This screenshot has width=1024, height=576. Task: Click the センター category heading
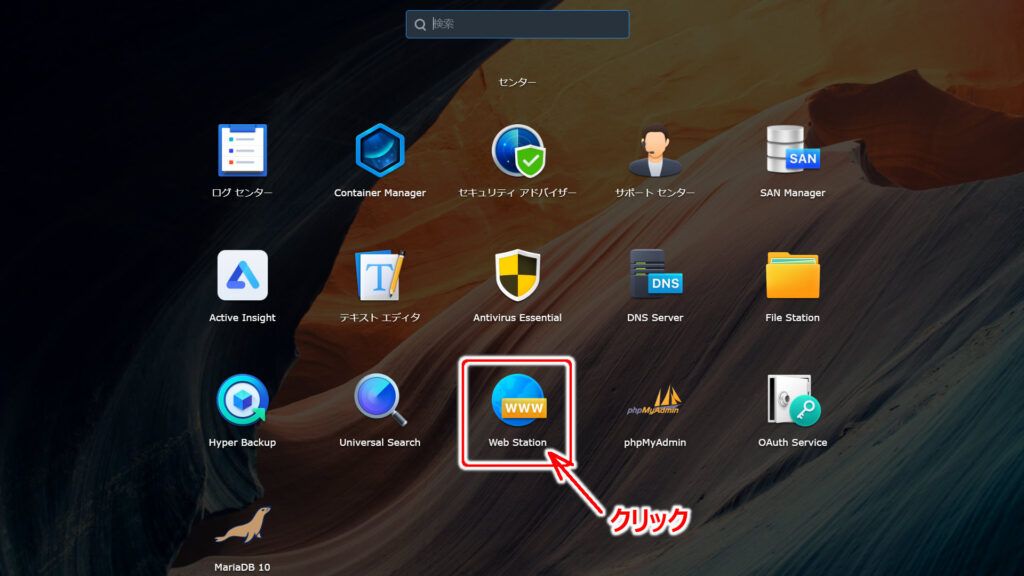(517, 81)
